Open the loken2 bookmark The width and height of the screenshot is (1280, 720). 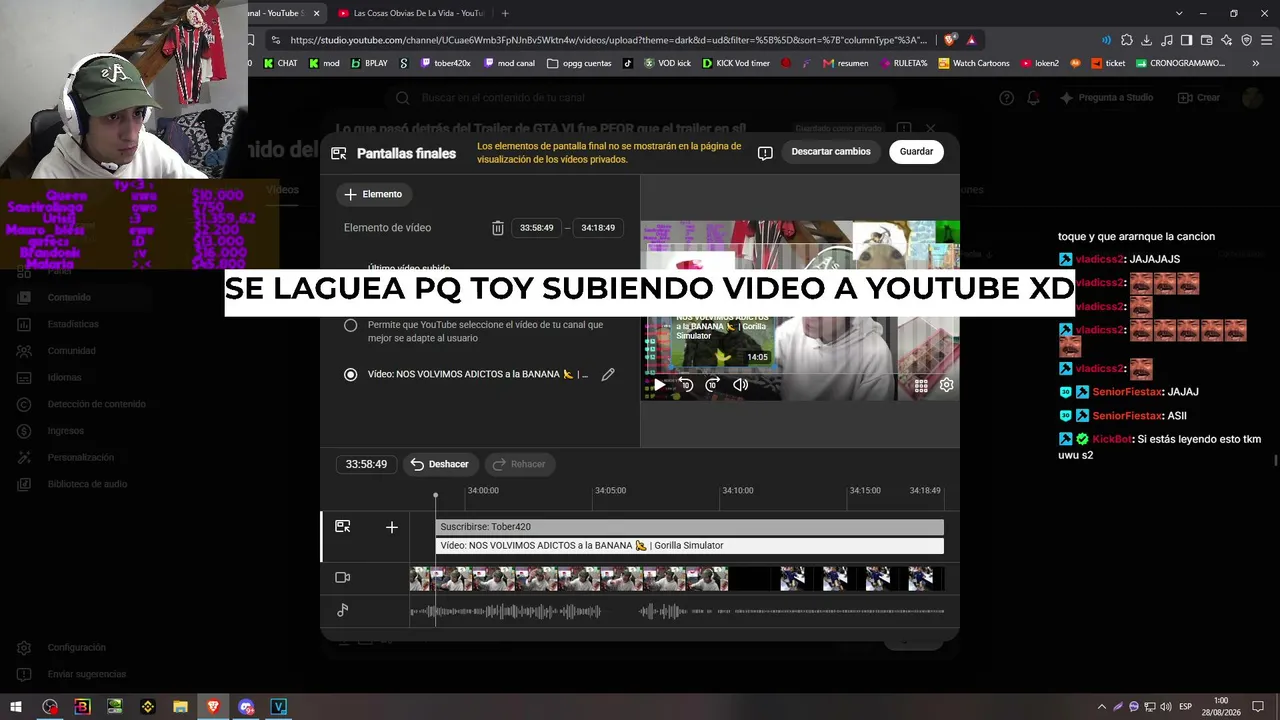1040,63
